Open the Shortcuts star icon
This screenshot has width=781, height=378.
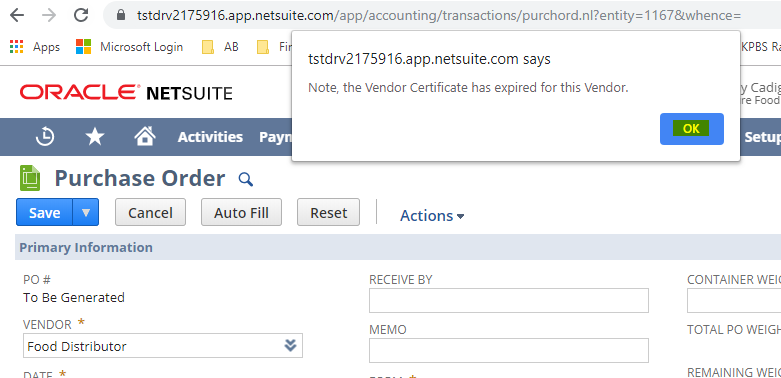95,136
